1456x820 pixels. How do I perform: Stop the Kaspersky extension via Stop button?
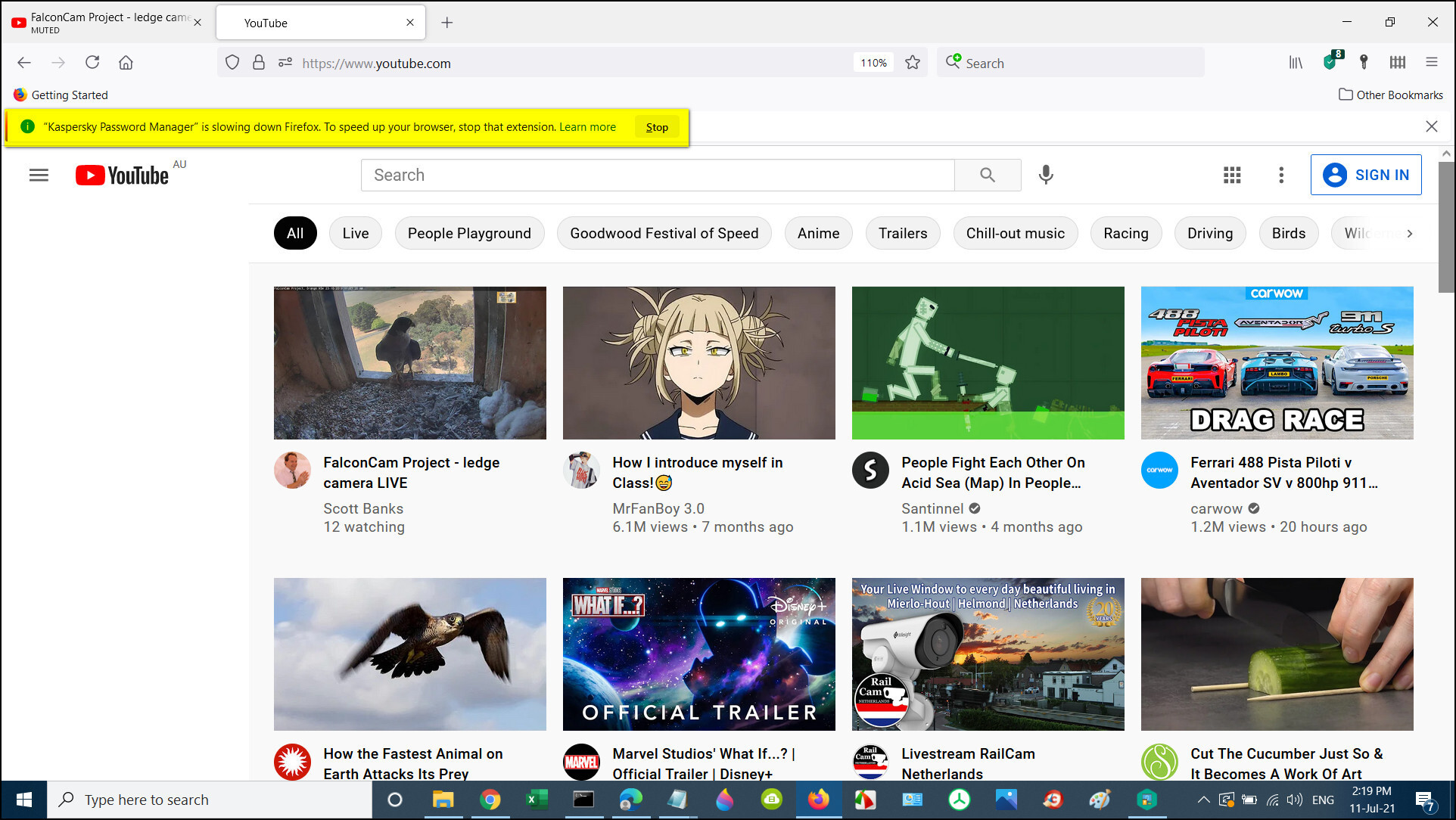[x=656, y=127]
